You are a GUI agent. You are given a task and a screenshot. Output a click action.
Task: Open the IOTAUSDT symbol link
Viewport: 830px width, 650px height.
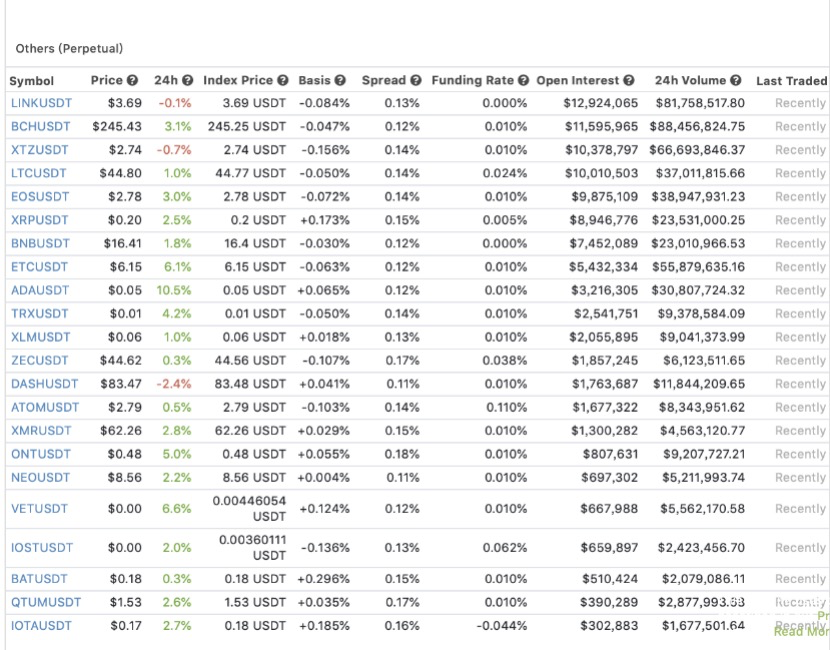point(42,626)
